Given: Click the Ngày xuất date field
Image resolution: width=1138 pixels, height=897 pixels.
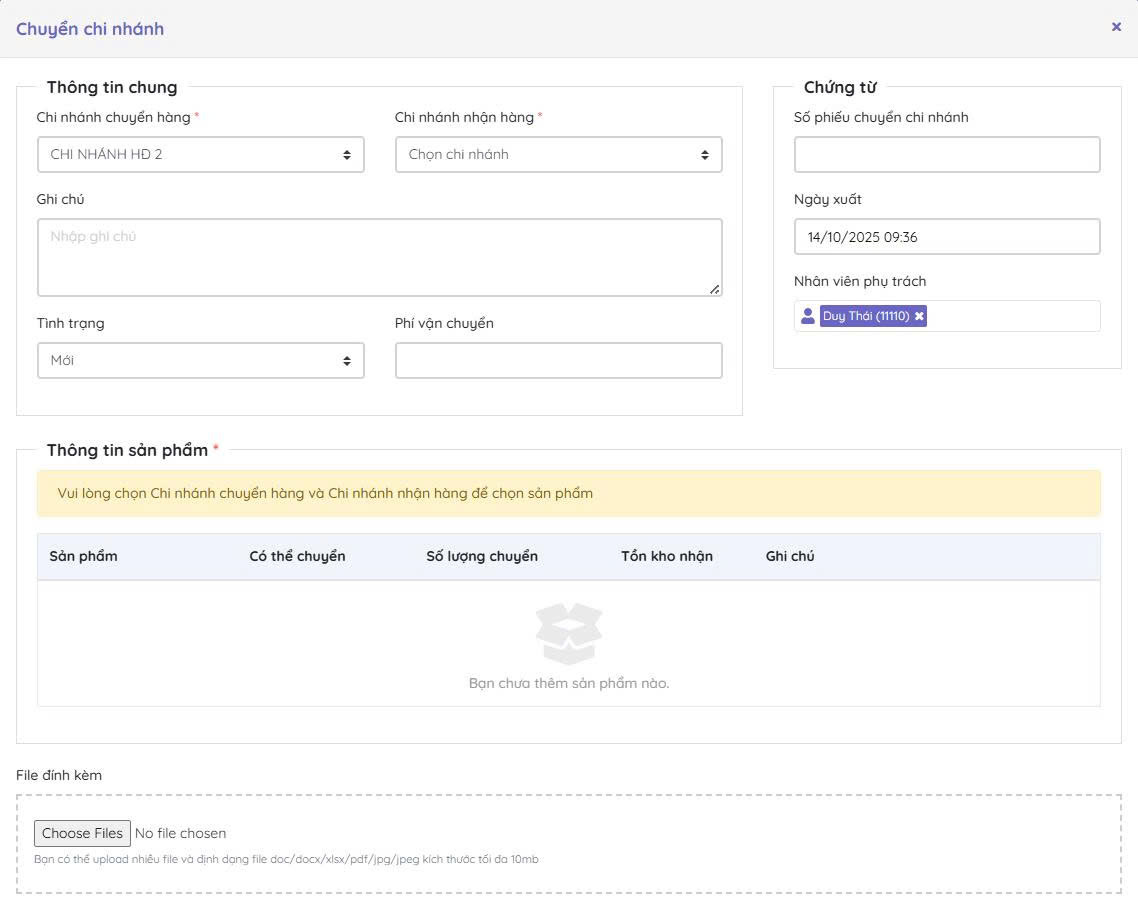Looking at the screenshot, I should tap(946, 237).
